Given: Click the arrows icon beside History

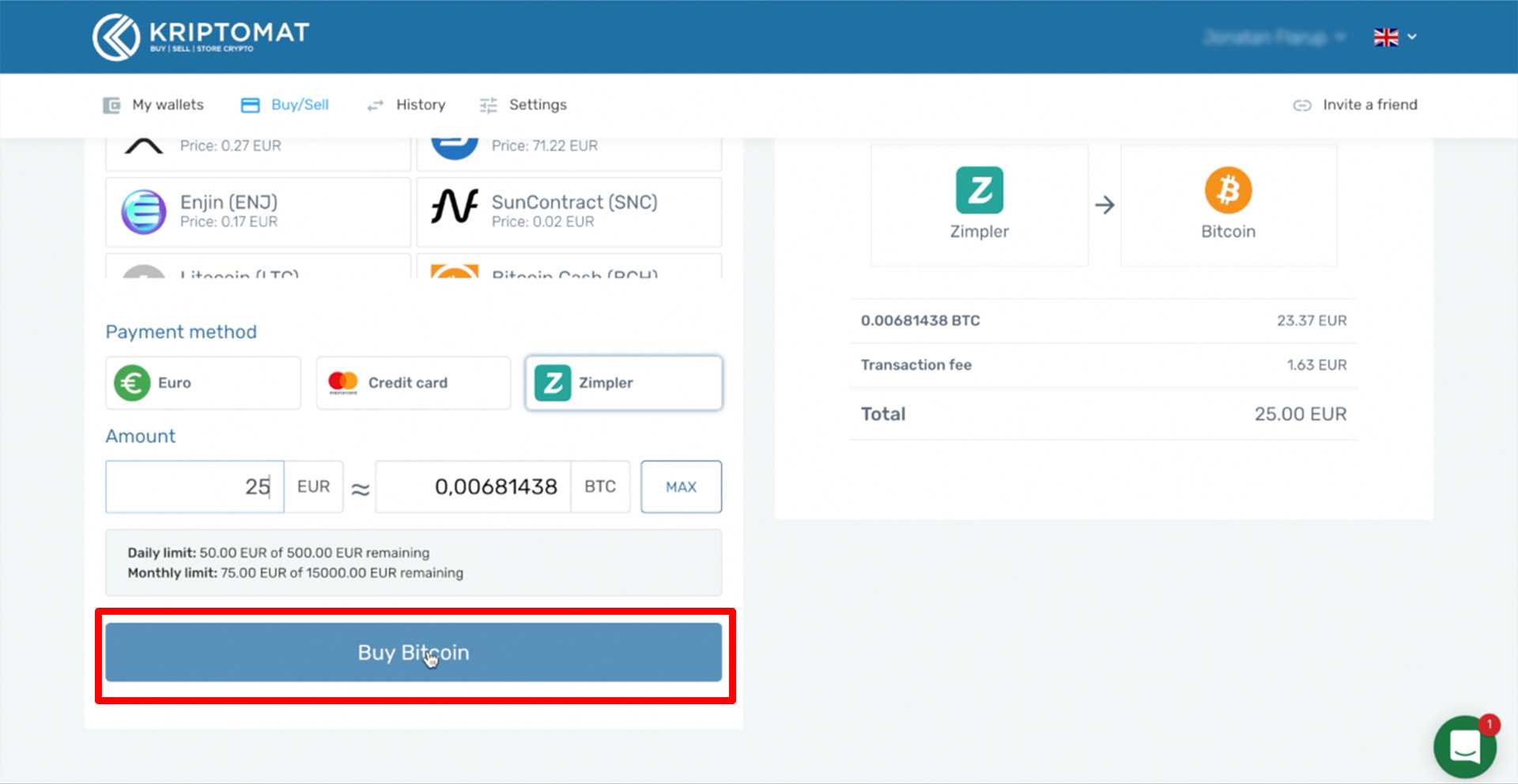Looking at the screenshot, I should [x=375, y=105].
